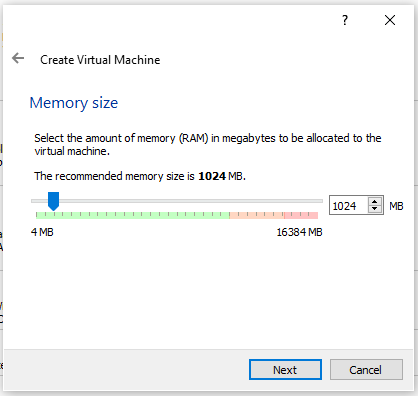Click the green zone of the memory scale
Image resolution: width=418 pixels, height=396 pixels.
133,215
